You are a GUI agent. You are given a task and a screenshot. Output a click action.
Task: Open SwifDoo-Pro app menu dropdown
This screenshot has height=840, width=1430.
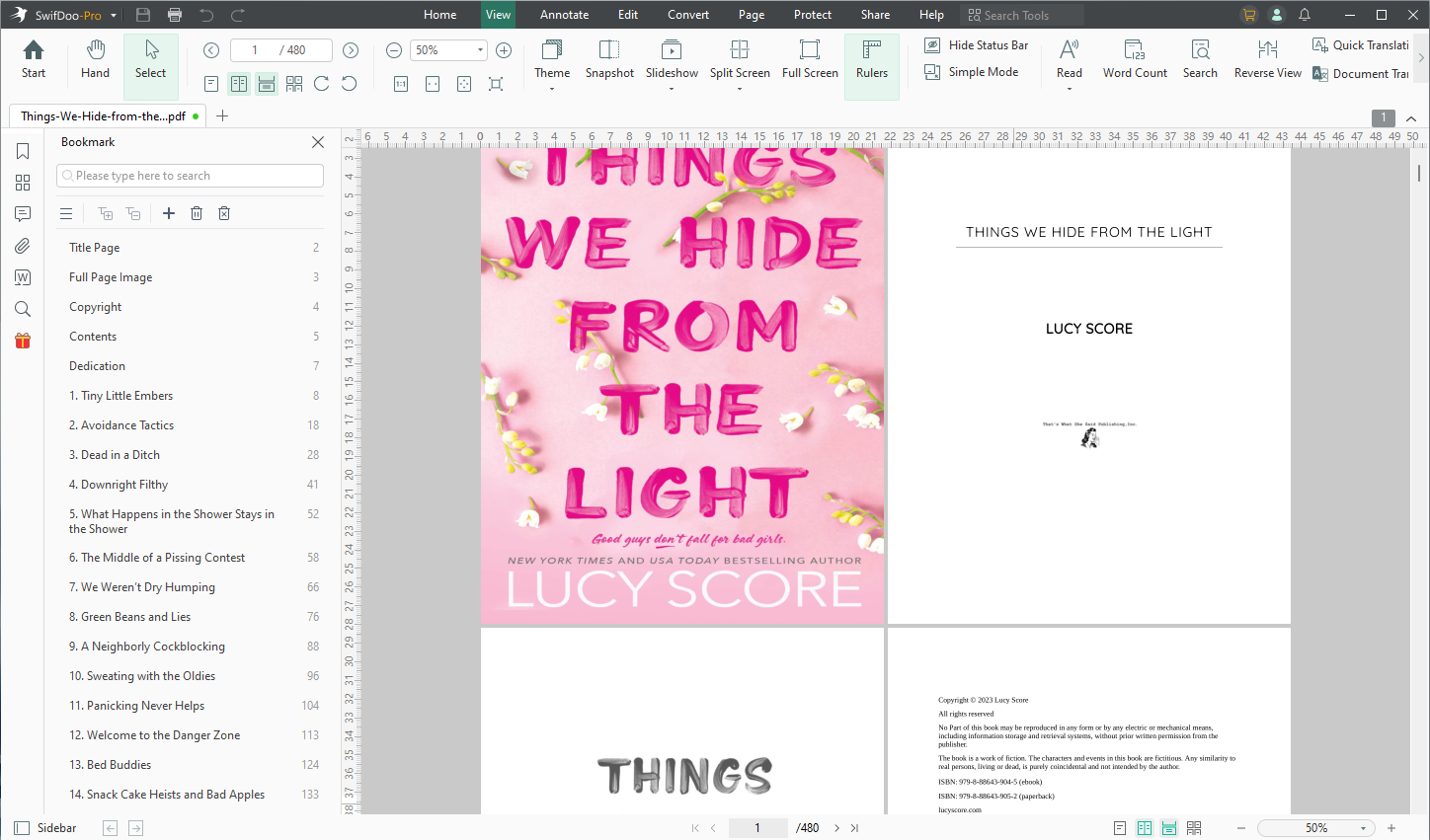click(x=114, y=15)
